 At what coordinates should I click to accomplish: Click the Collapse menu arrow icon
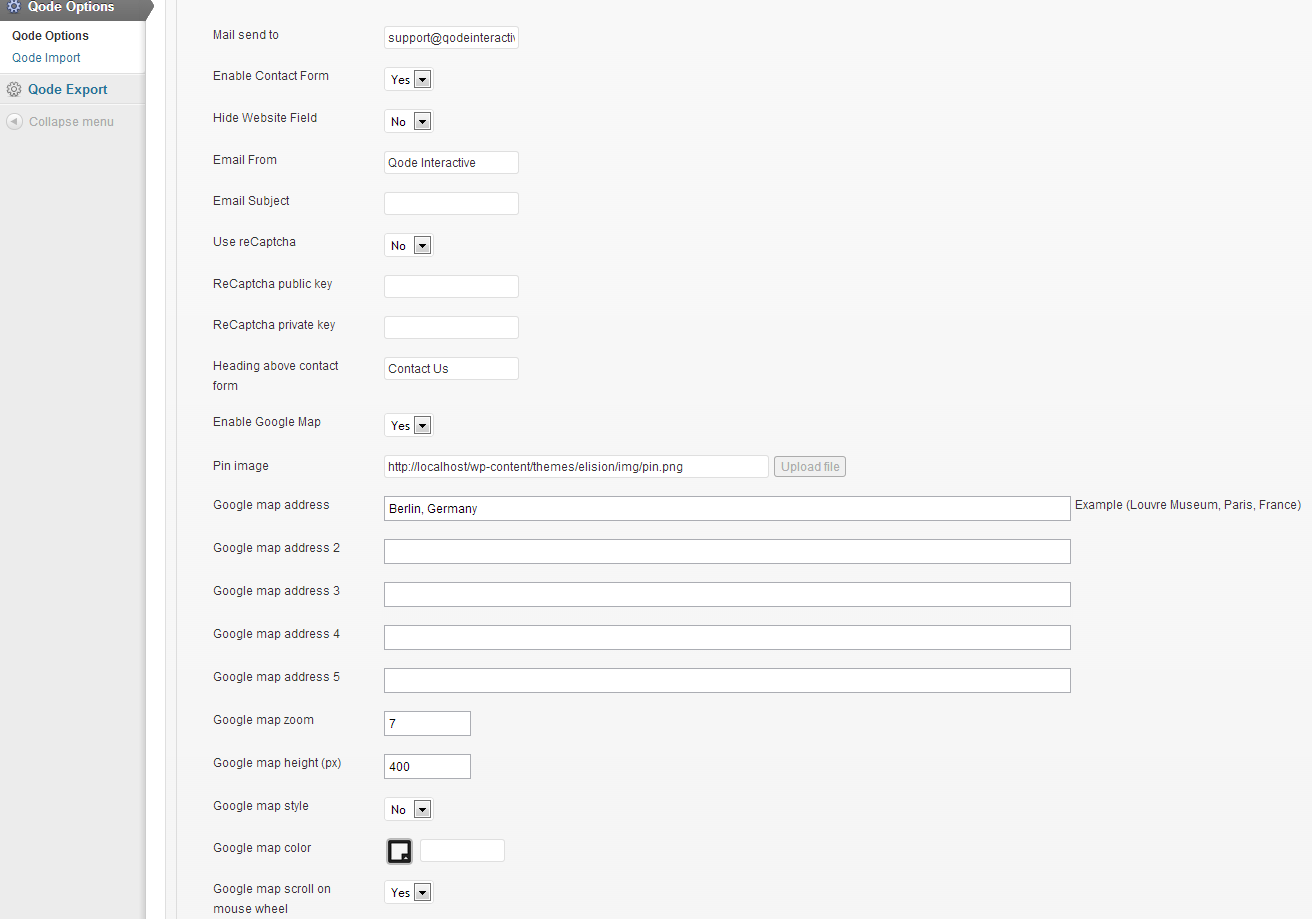coord(14,122)
